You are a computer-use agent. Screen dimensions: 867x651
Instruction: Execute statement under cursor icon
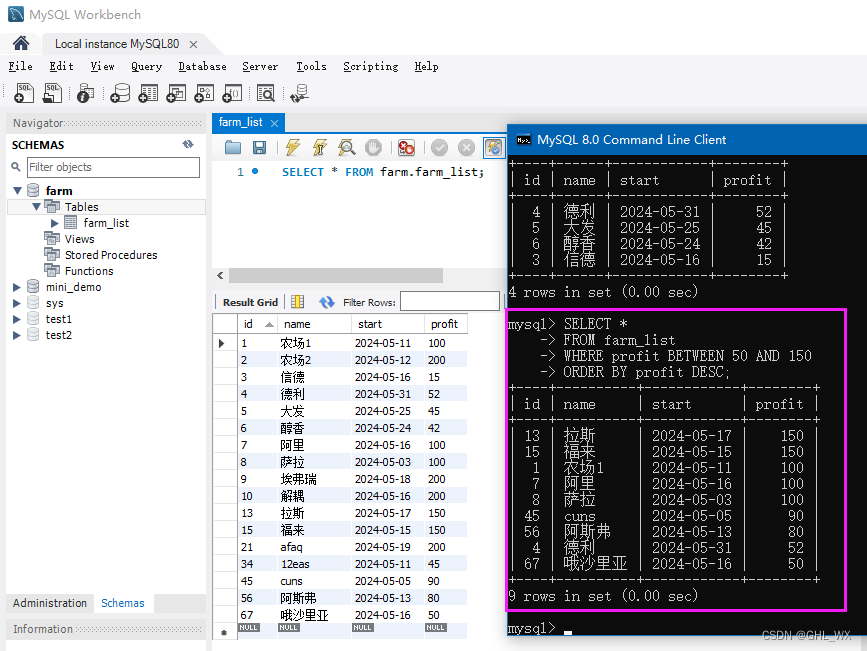click(x=320, y=147)
